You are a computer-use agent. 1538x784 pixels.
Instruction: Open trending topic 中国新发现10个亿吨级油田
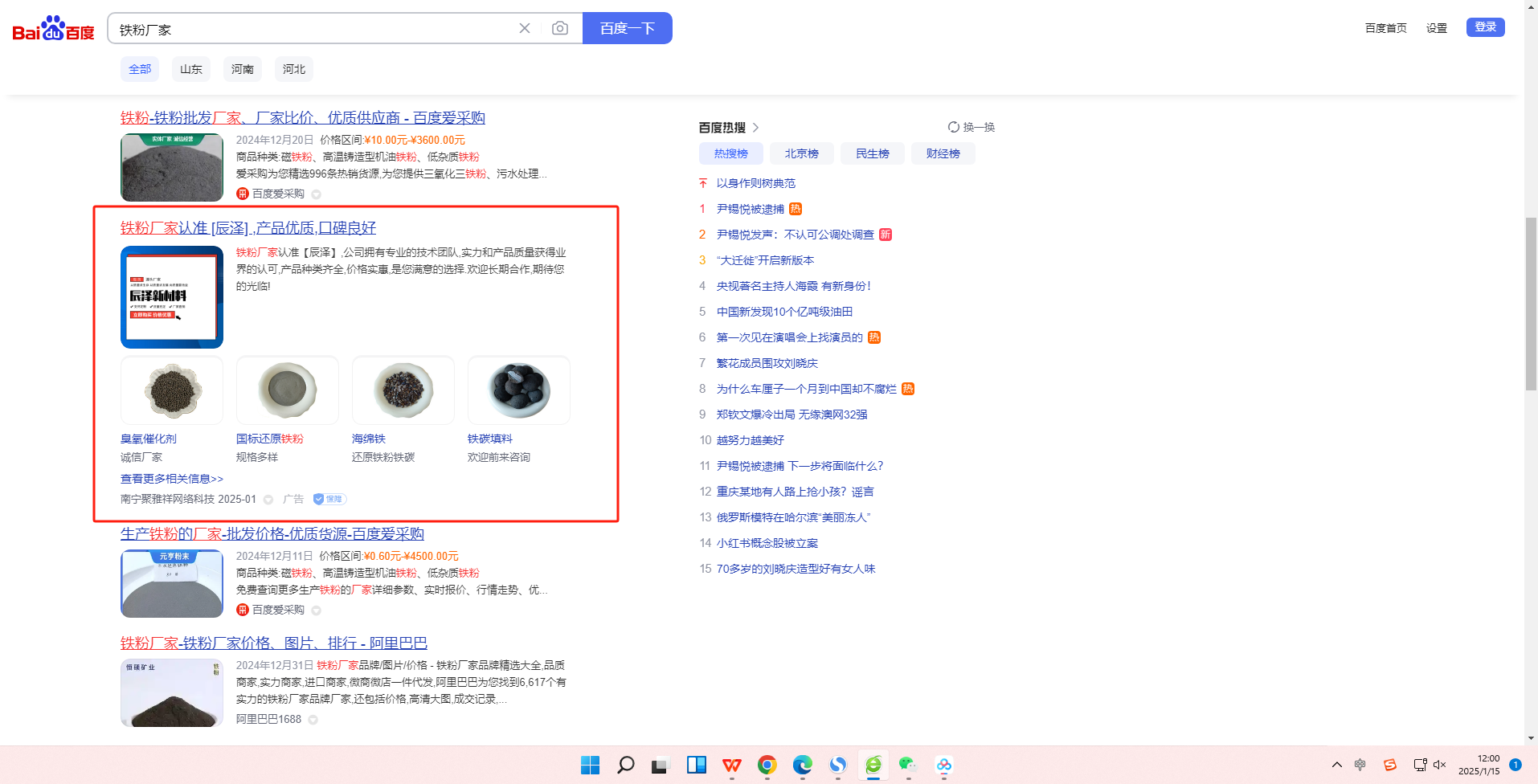point(784,312)
